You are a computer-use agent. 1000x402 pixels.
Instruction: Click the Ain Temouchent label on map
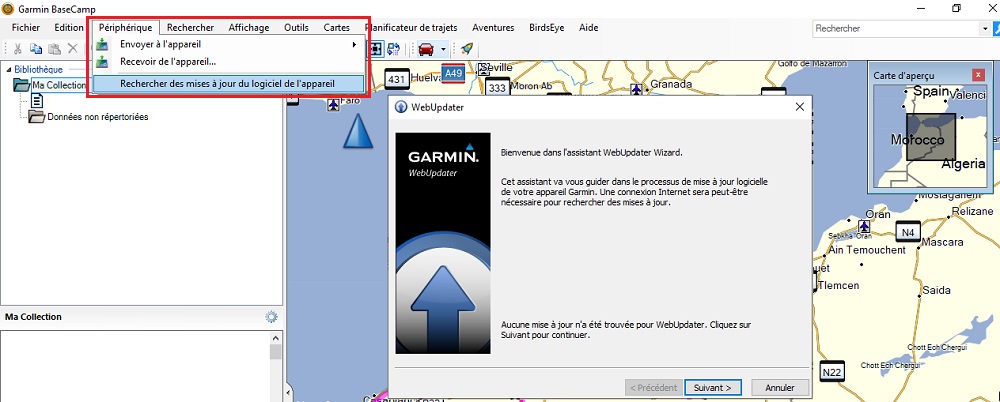pyautogui.click(x=867, y=249)
